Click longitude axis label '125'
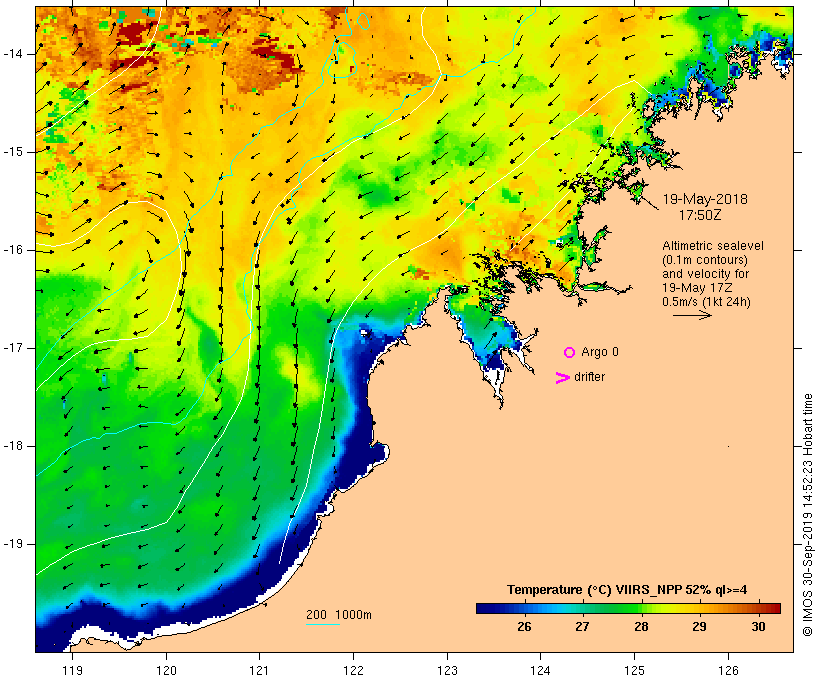 coord(635,671)
